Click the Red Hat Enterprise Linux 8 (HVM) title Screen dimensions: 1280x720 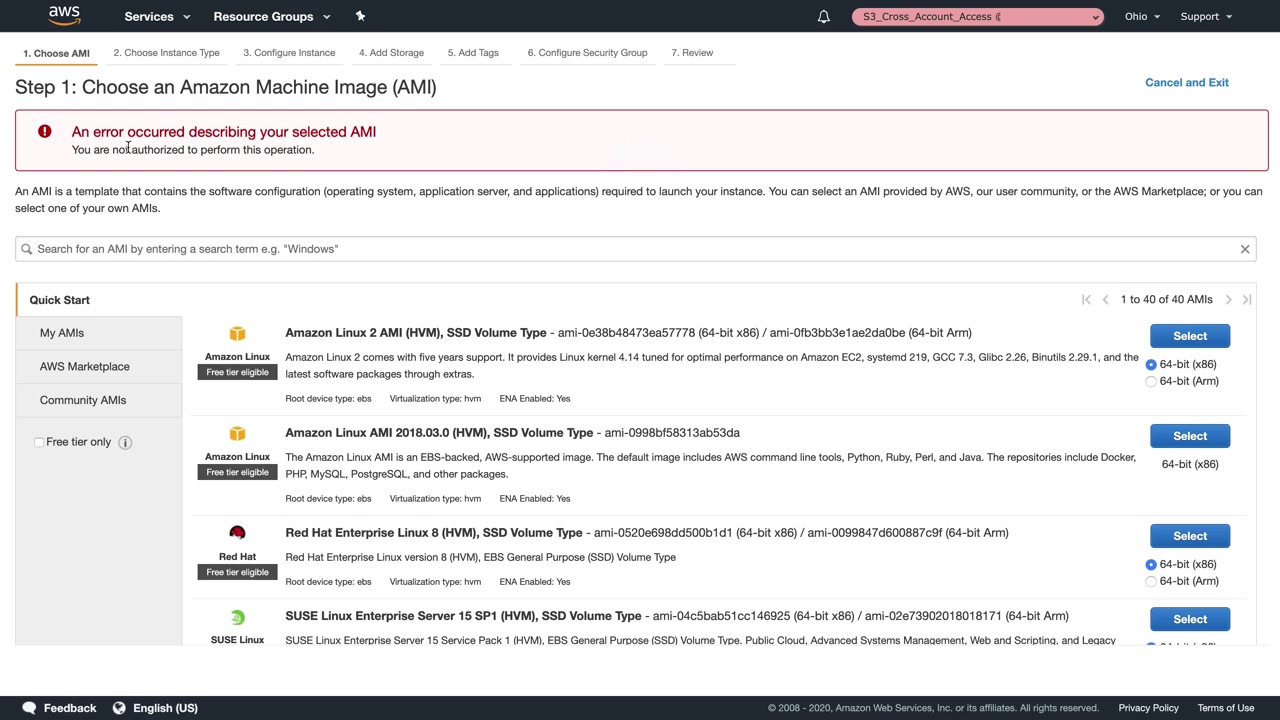[434, 533]
